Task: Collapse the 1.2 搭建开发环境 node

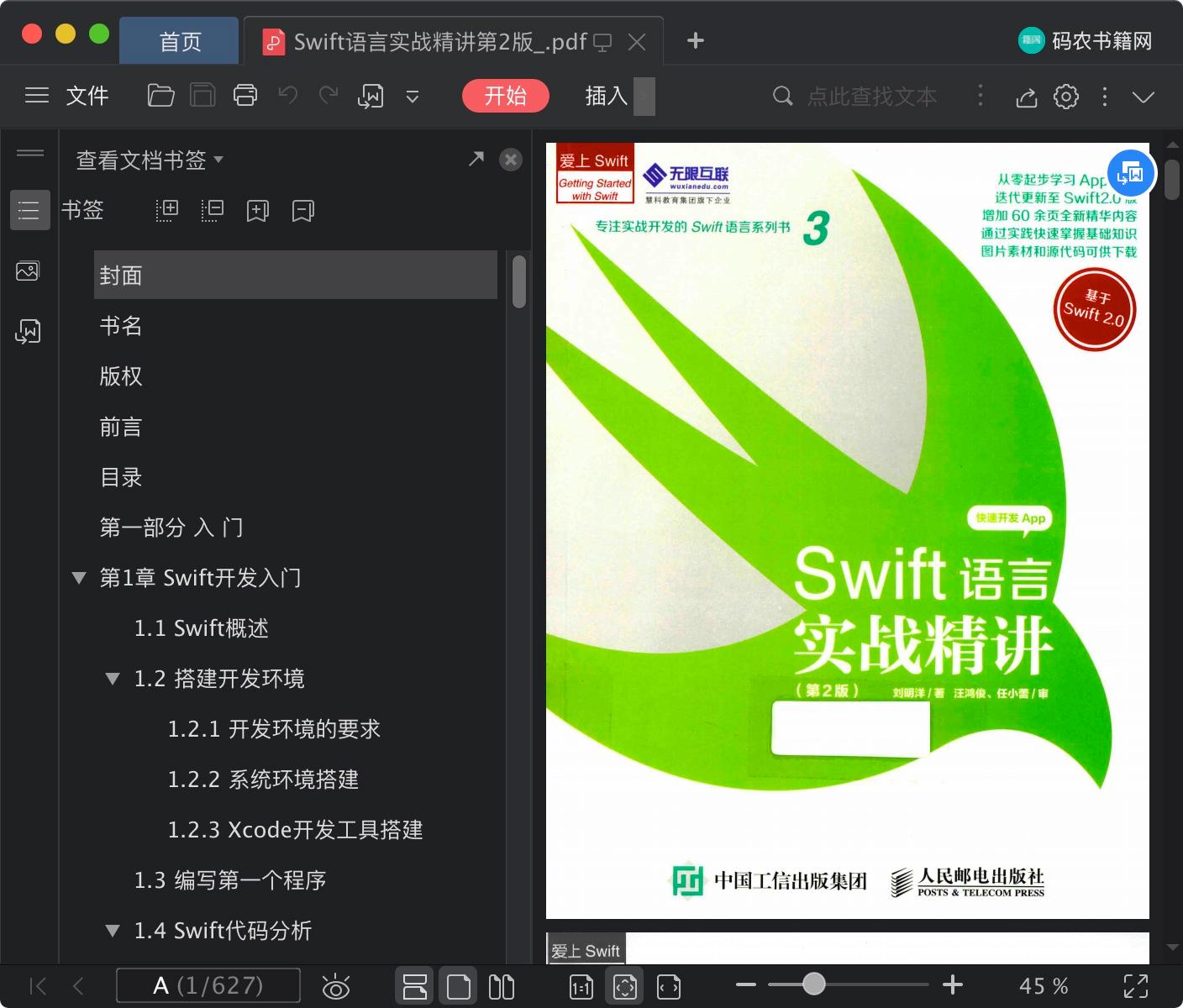Action: (x=113, y=679)
